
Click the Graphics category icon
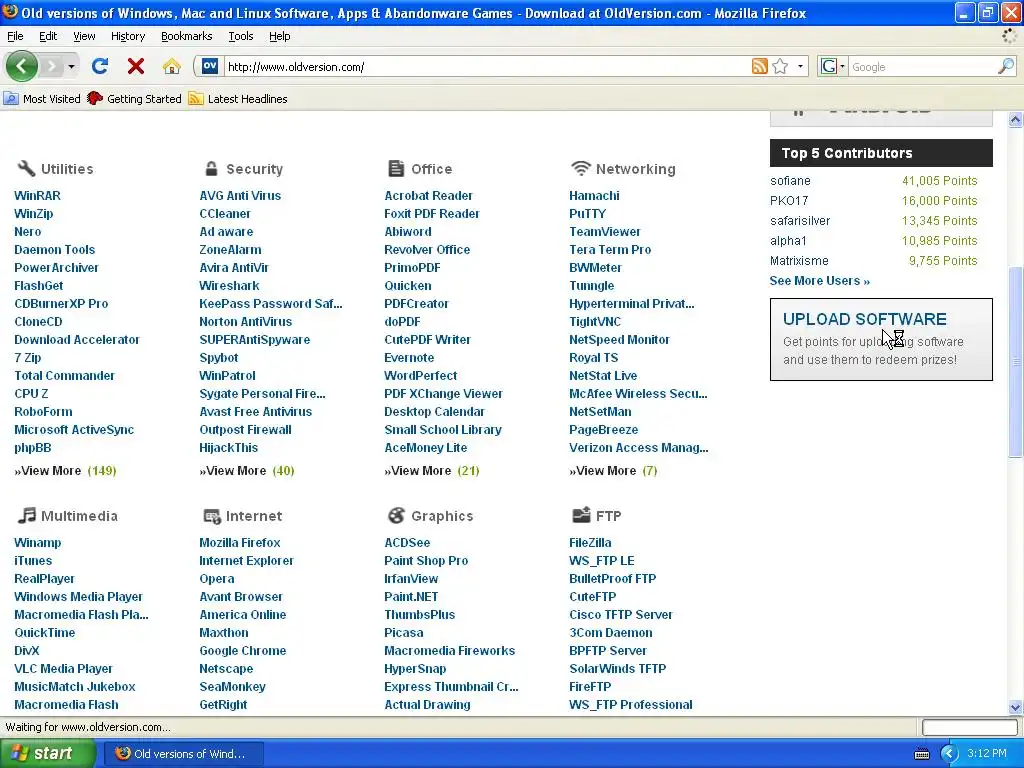pyautogui.click(x=396, y=515)
